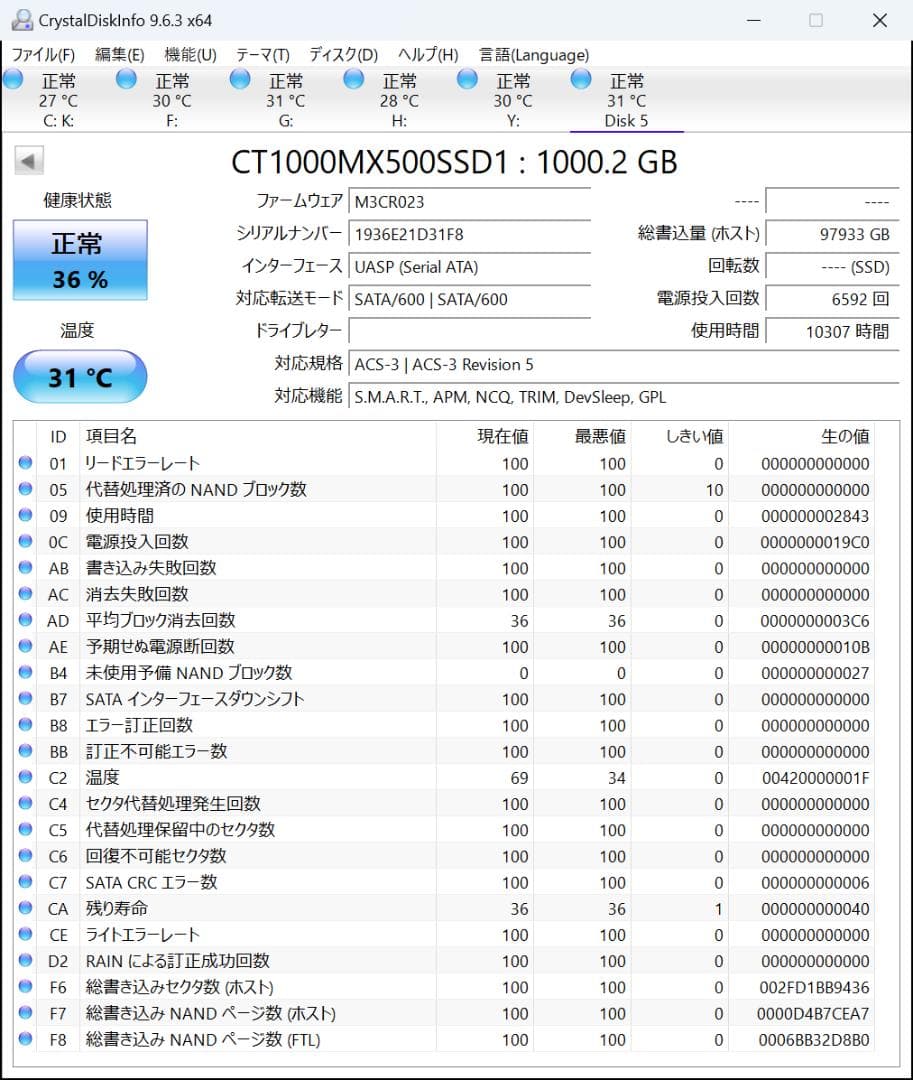Image resolution: width=913 pixels, height=1080 pixels.
Task: Select the F: disk status orb
Action: (126, 79)
